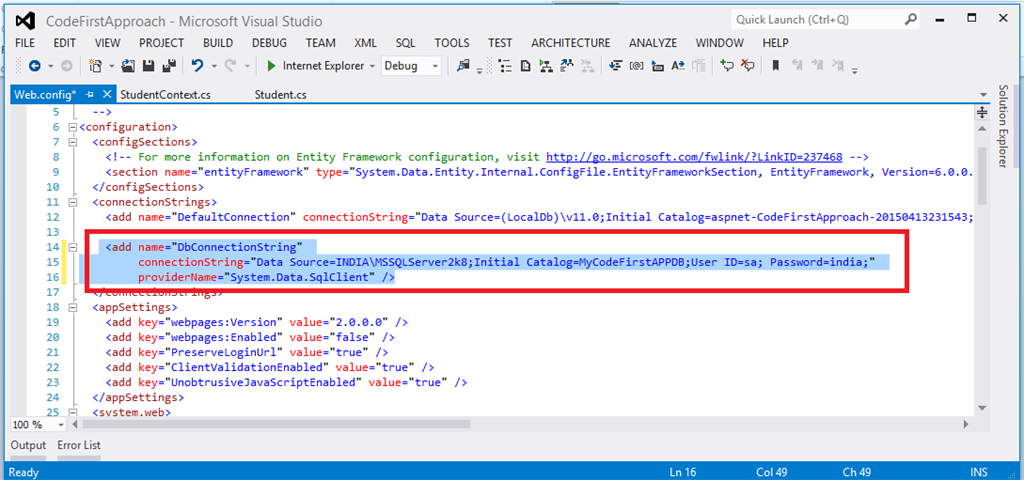
Task: Click the Open File toolbar icon
Action: (x=128, y=66)
